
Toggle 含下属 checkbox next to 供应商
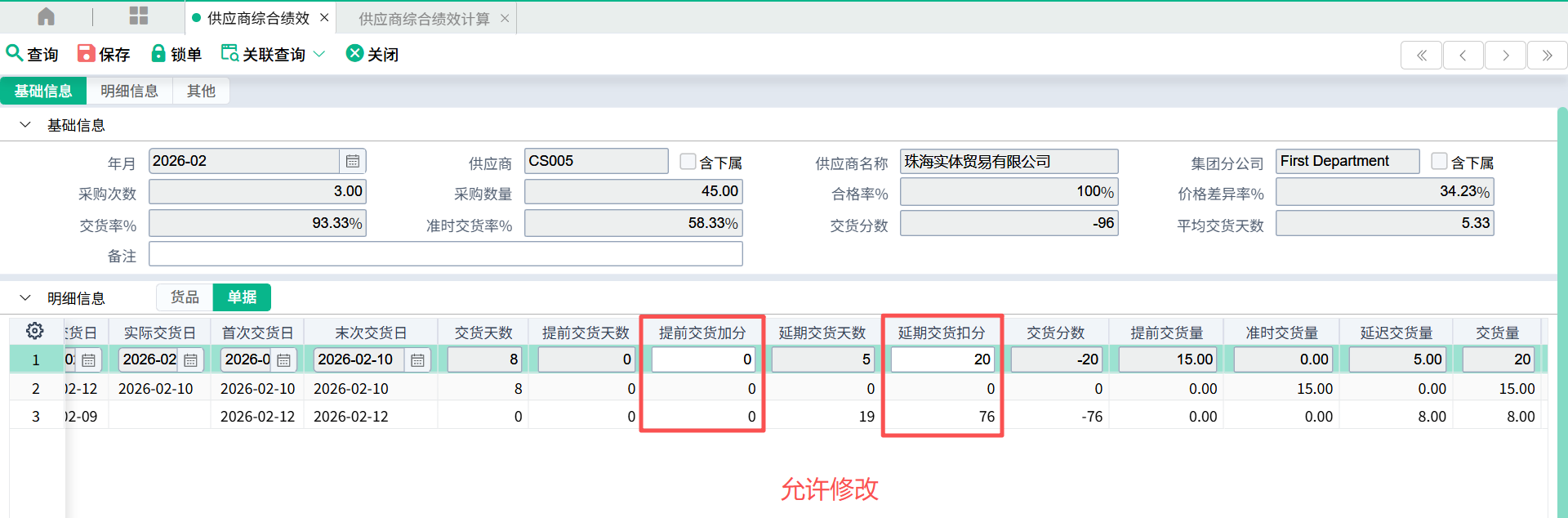[x=688, y=162]
